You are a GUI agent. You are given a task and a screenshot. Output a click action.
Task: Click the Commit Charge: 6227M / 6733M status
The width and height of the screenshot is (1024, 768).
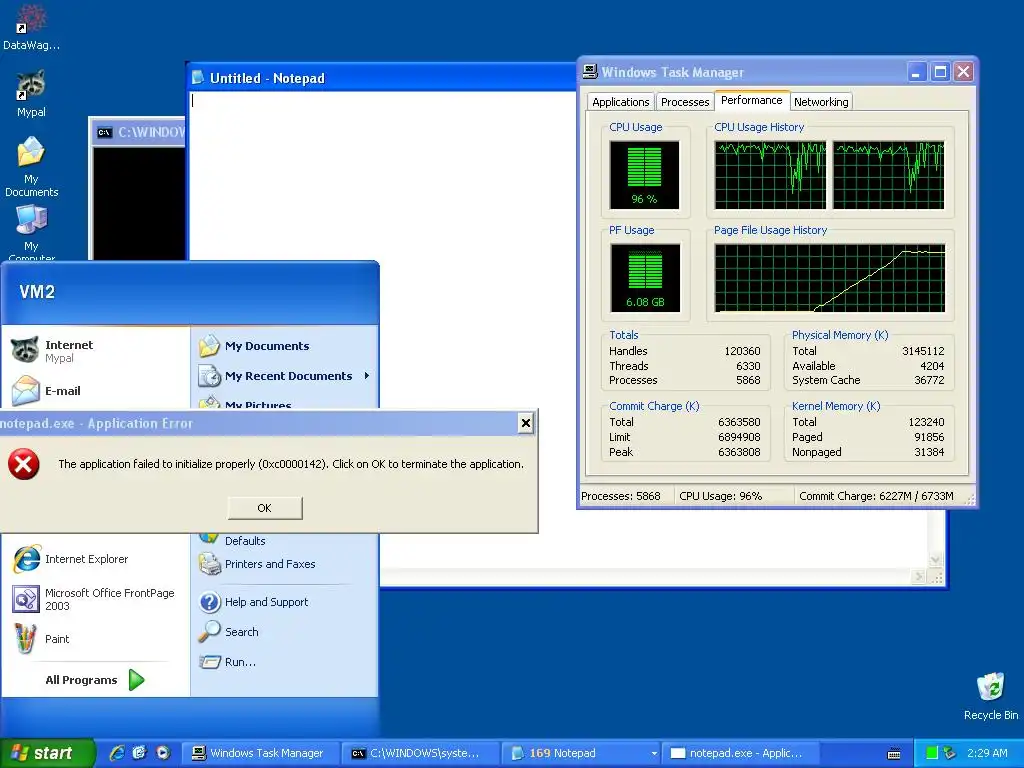876,496
